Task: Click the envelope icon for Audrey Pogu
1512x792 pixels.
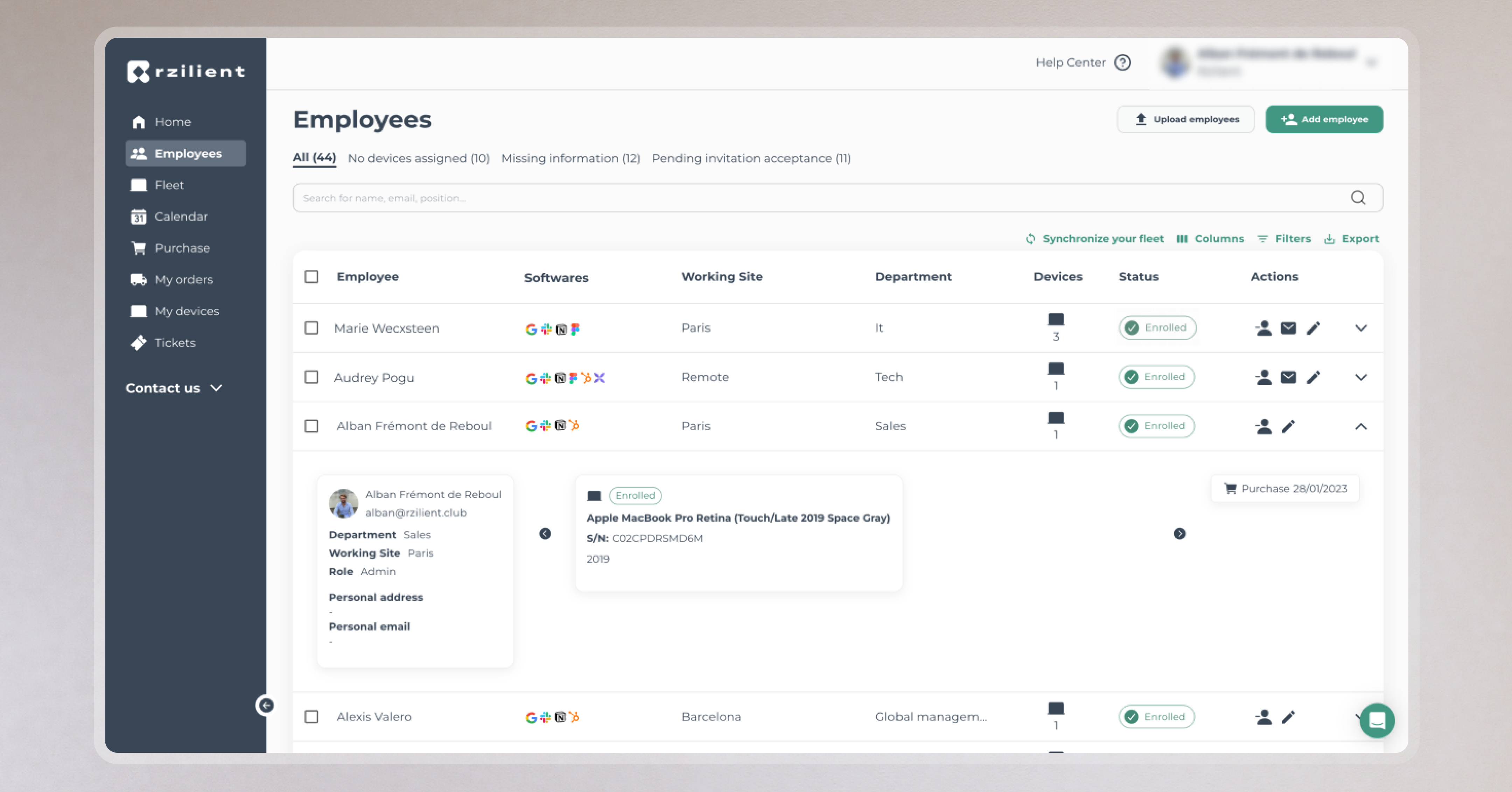Action: [1288, 377]
